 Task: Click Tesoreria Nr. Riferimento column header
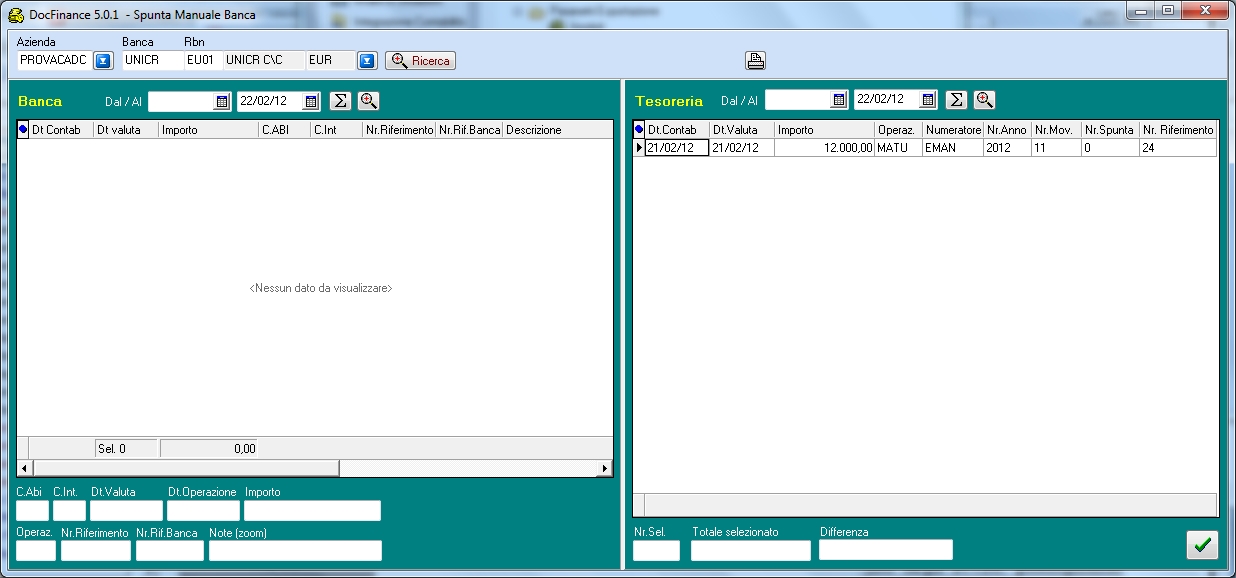(x=1178, y=130)
